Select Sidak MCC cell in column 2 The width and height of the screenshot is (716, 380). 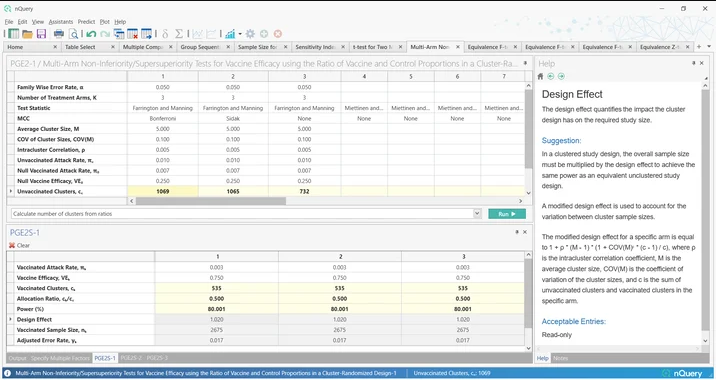[x=233, y=119]
